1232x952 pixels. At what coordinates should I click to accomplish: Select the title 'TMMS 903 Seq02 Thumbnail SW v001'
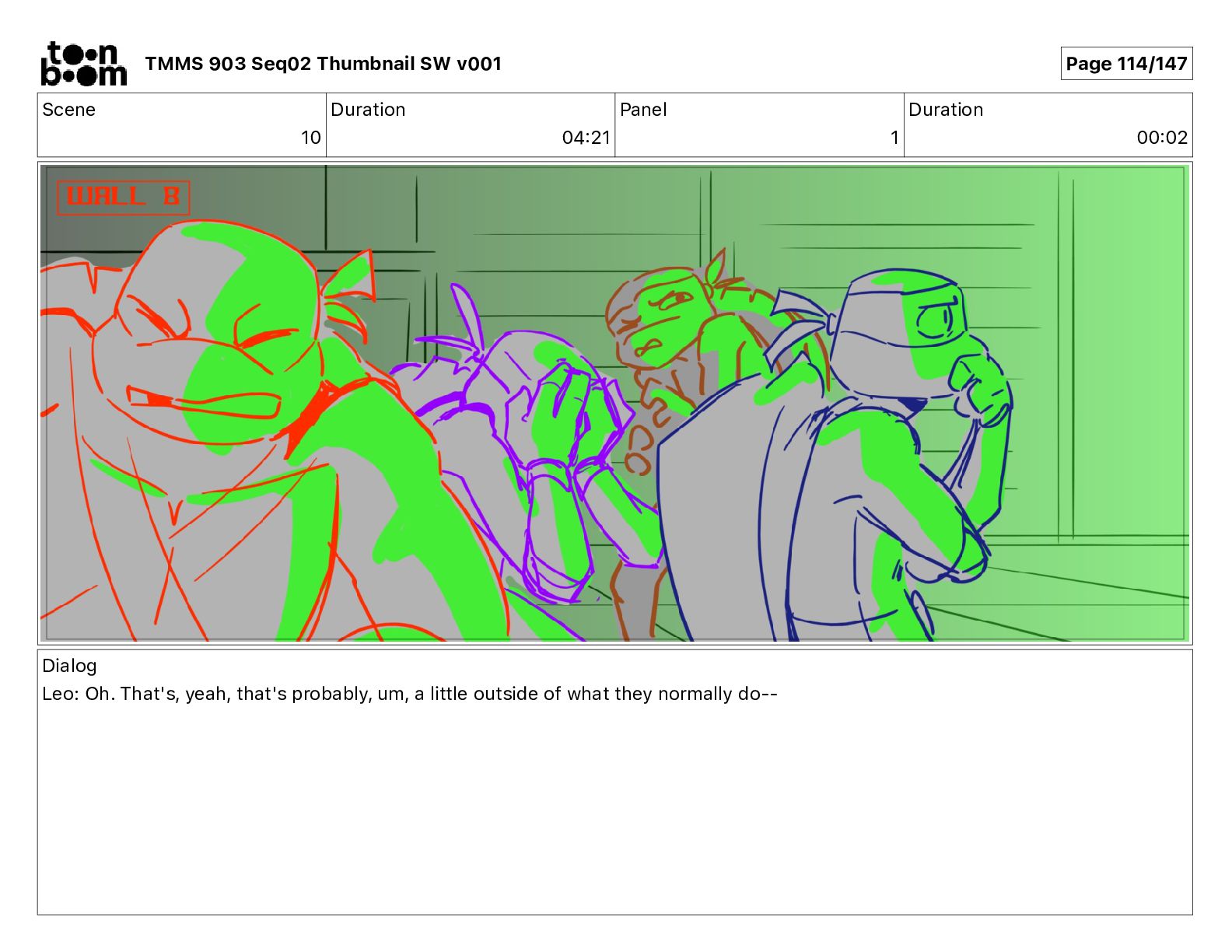323,64
